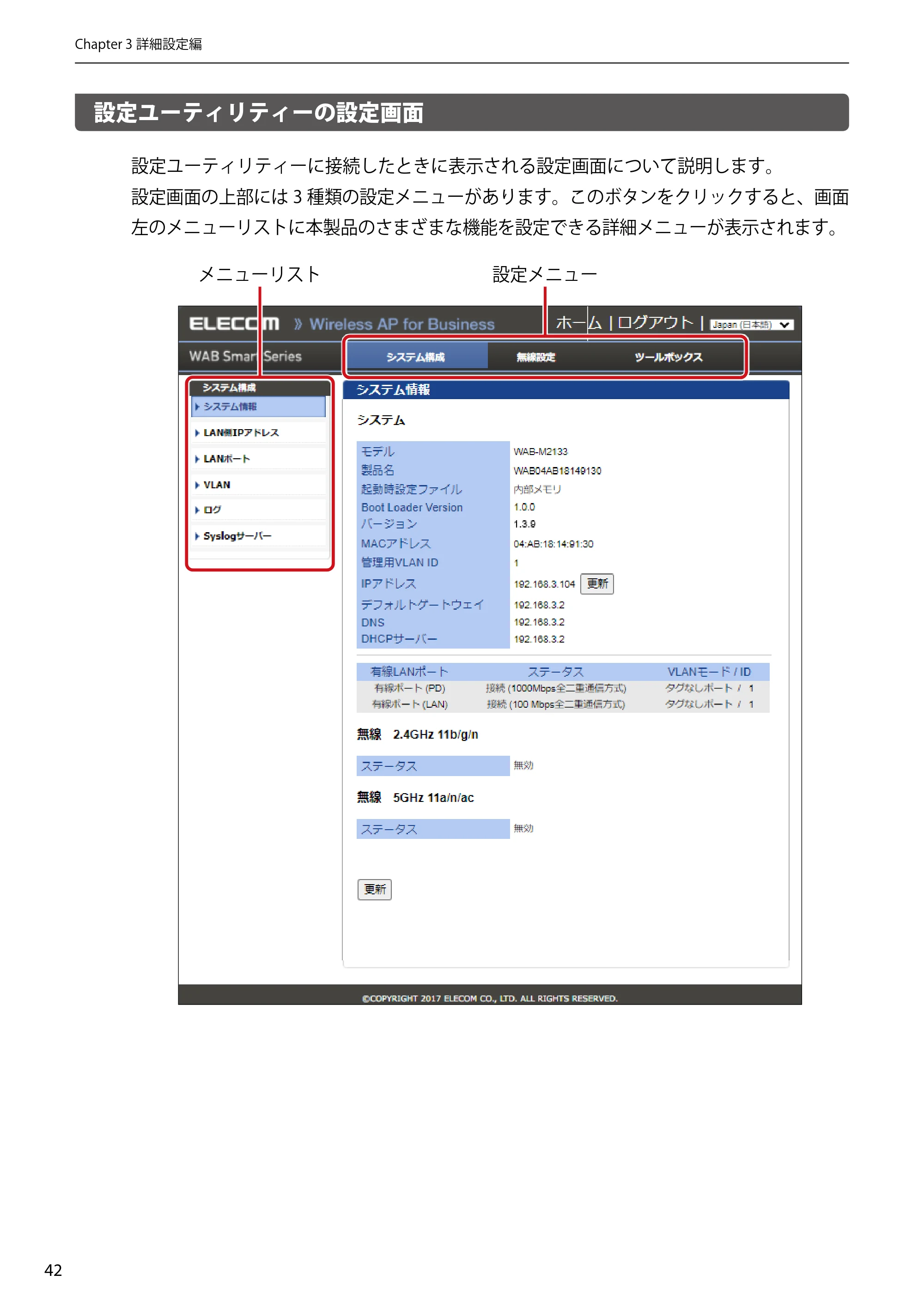Click the IP address value 192.168.3.104
This screenshot has width=924, height=1311.
[x=544, y=584]
